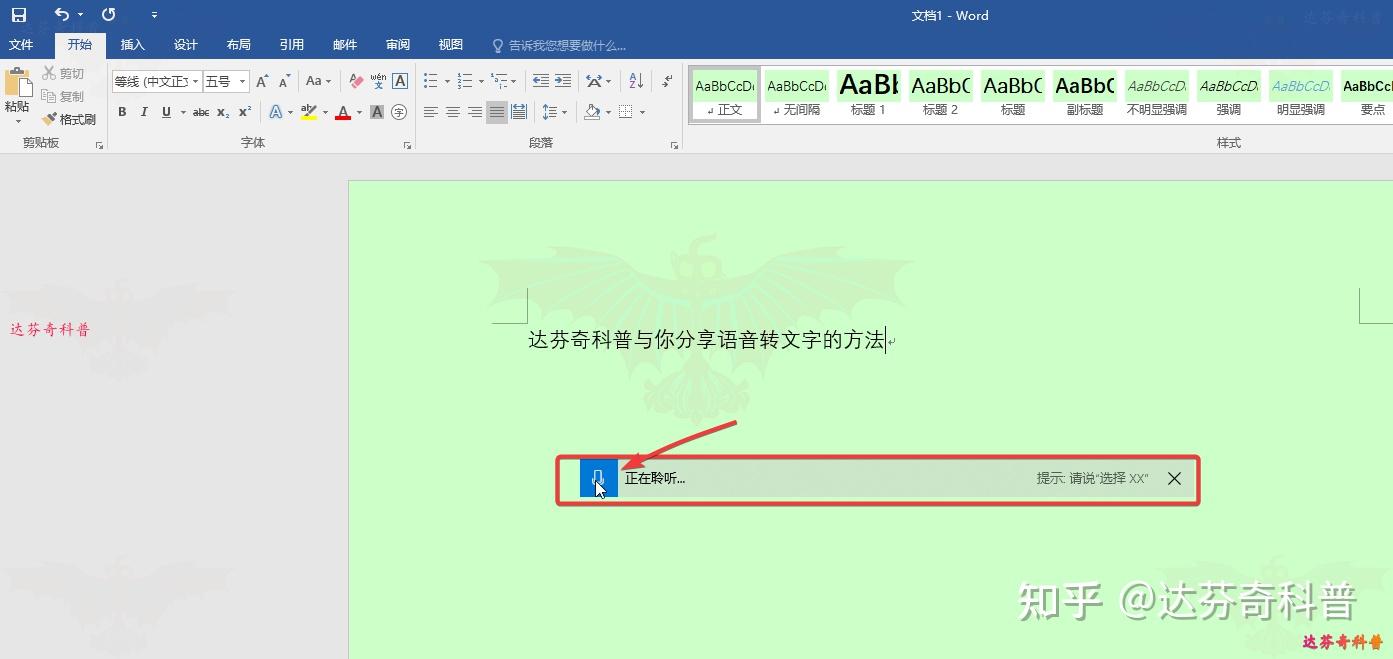
Task: Activate the 格式刷 format painter
Action: point(69,120)
